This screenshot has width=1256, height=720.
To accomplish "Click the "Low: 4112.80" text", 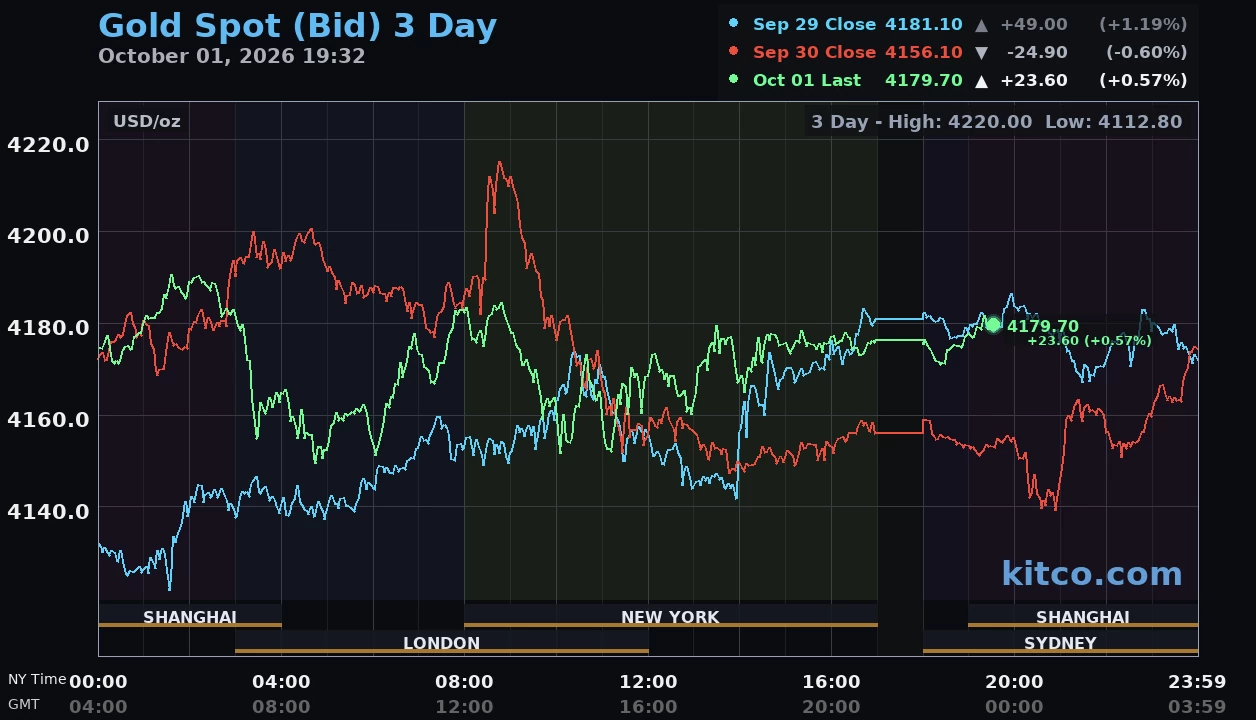I will tap(1113, 122).
